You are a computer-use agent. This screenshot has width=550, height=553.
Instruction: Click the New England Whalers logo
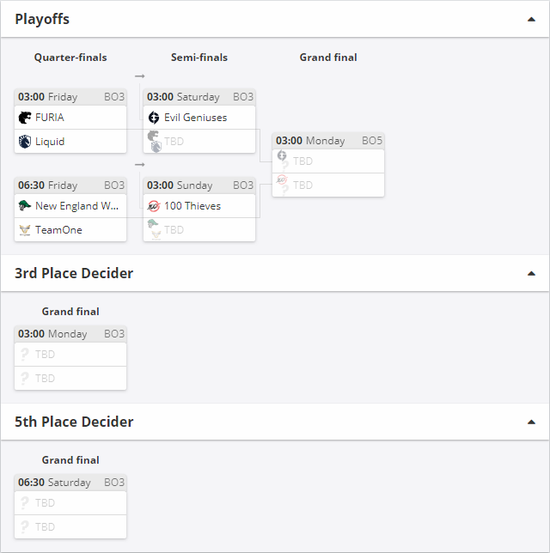(x=25, y=205)
